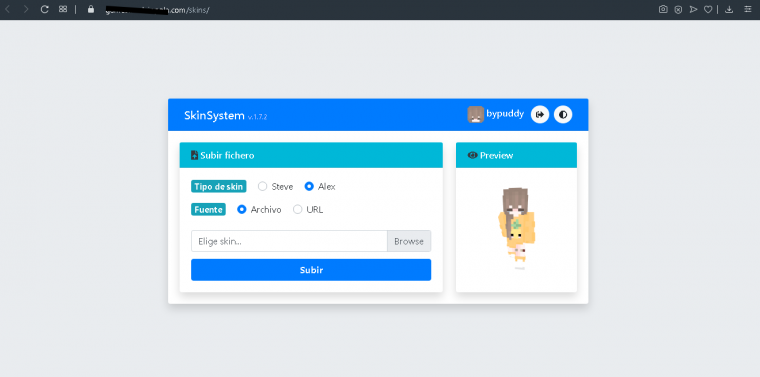Choose Archivo as the source

point(241,210)
